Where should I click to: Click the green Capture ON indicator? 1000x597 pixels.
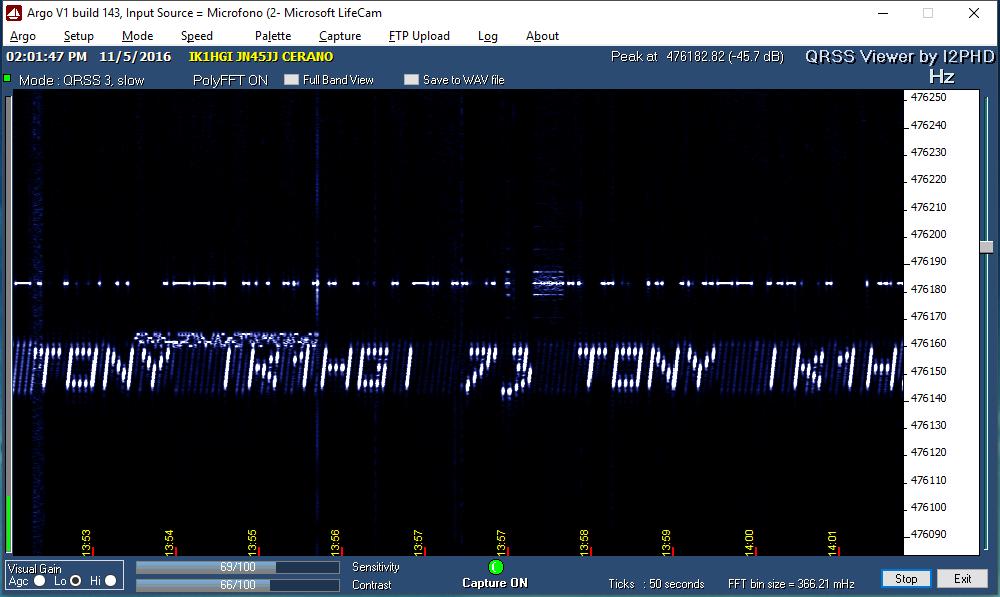point(496,566)
